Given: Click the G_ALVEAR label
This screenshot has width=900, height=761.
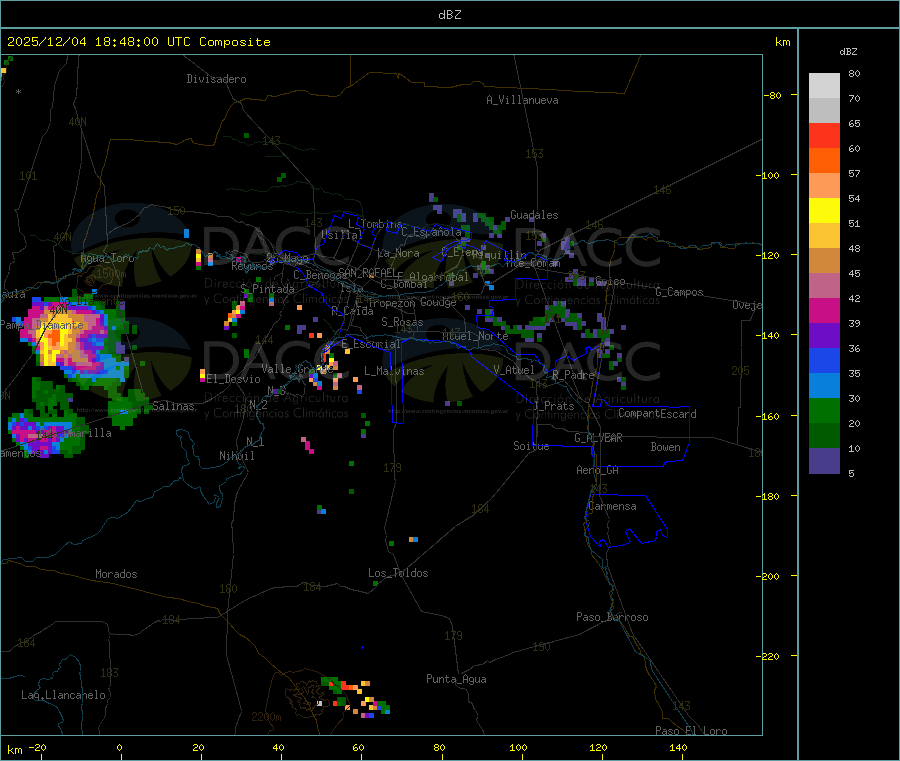Looking at the screenshot, I should [x=598, y=438].
